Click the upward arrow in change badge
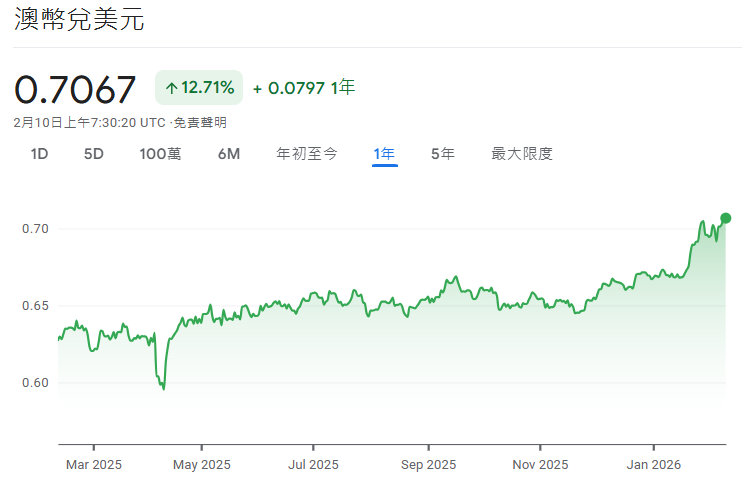 [171, 88]
